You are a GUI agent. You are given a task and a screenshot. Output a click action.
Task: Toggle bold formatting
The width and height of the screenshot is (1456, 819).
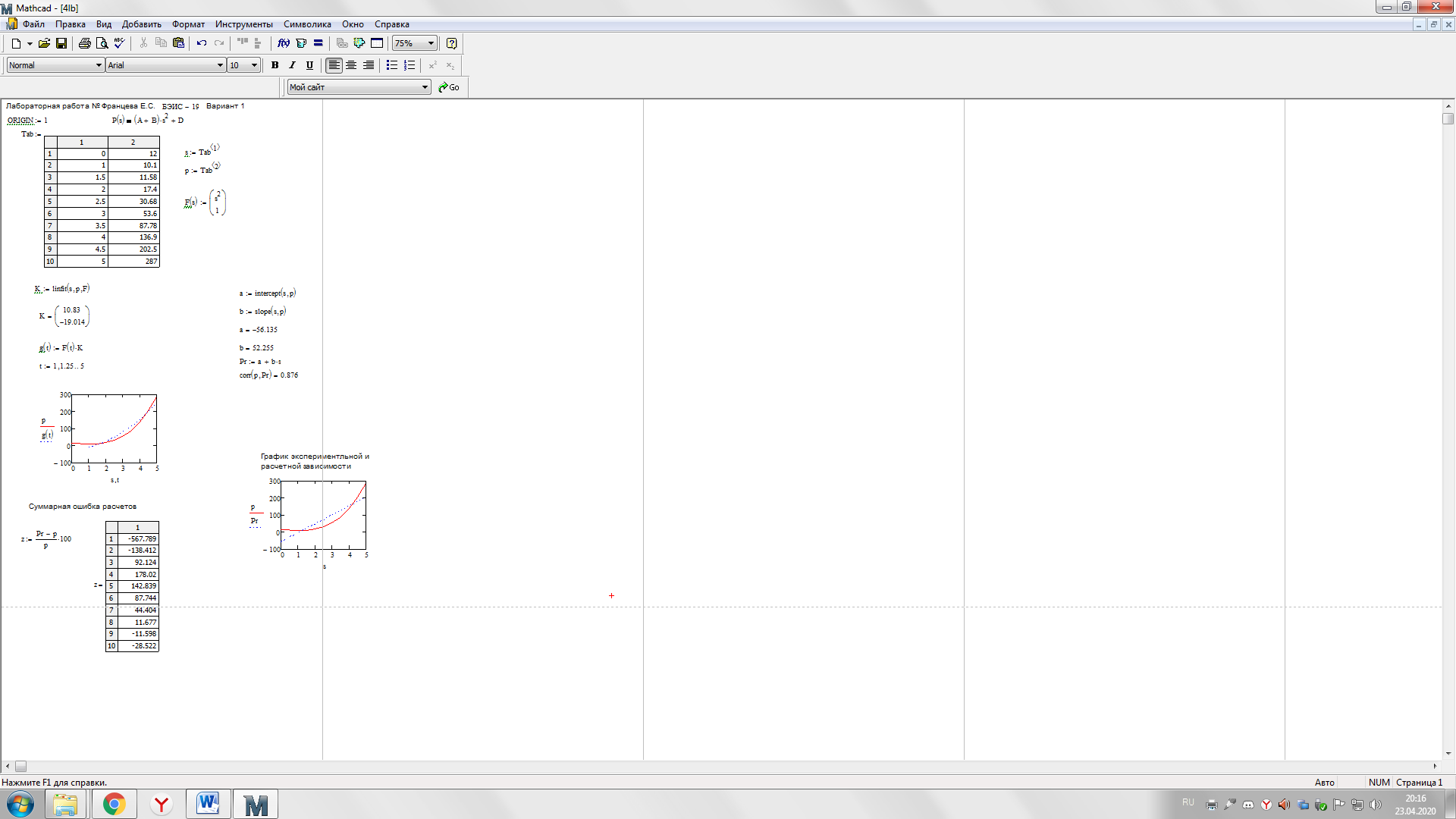coord(275,65)
